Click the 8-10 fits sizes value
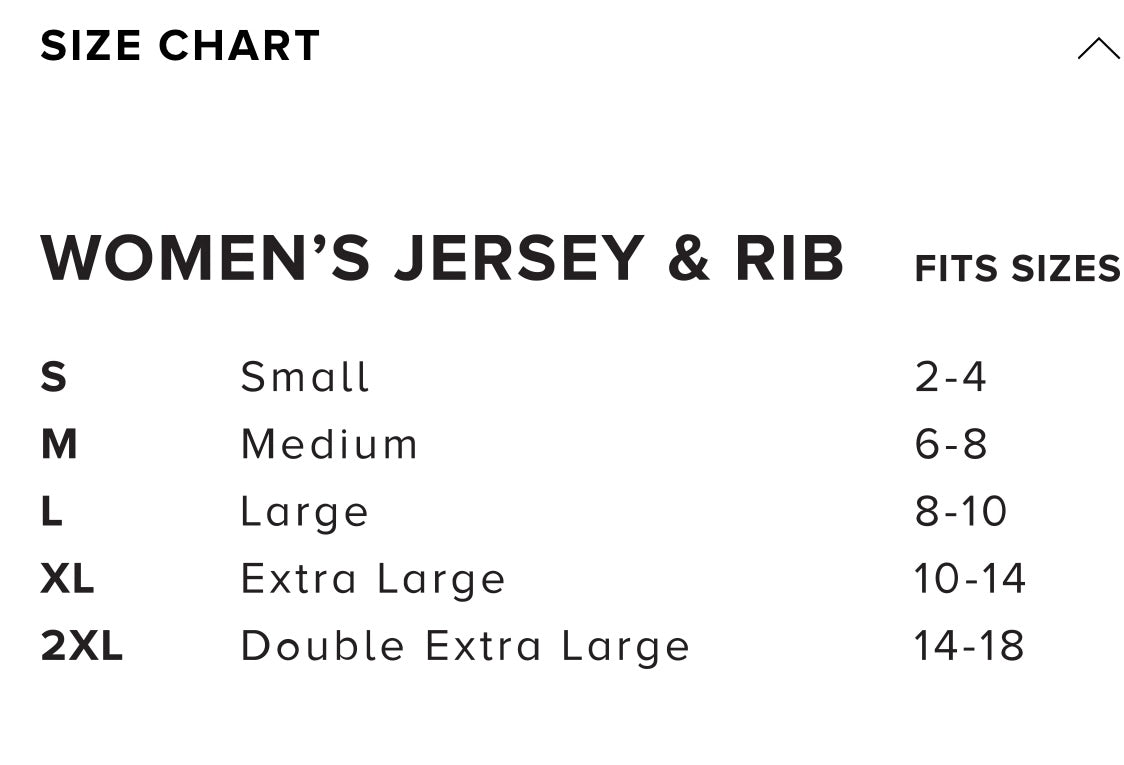 coord(960,512)
